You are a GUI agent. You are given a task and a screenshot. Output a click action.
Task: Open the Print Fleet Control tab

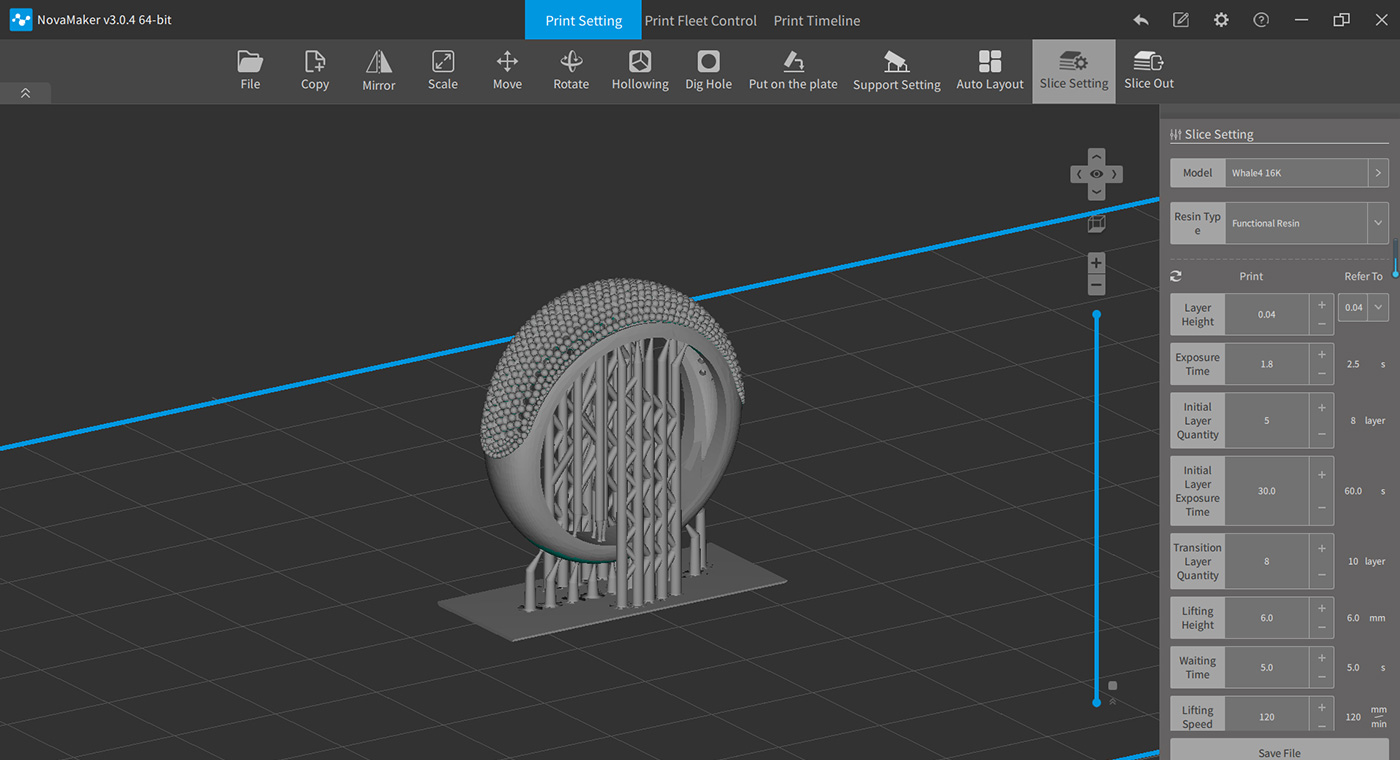[700, 20]
